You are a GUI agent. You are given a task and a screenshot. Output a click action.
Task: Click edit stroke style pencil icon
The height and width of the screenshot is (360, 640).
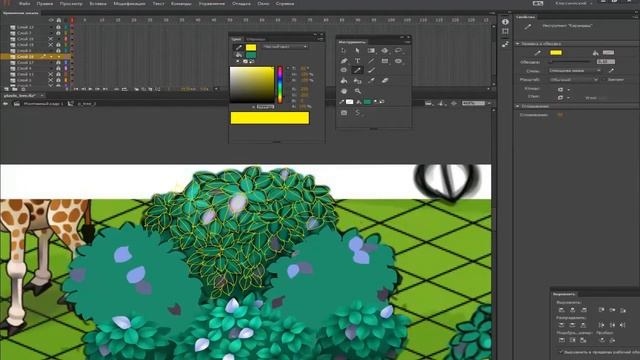(x=611, y=71)
